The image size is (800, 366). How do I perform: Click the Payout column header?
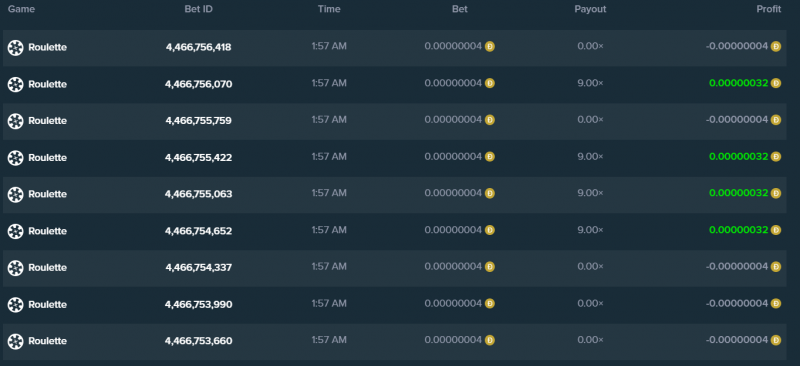(x=590, y=9)
